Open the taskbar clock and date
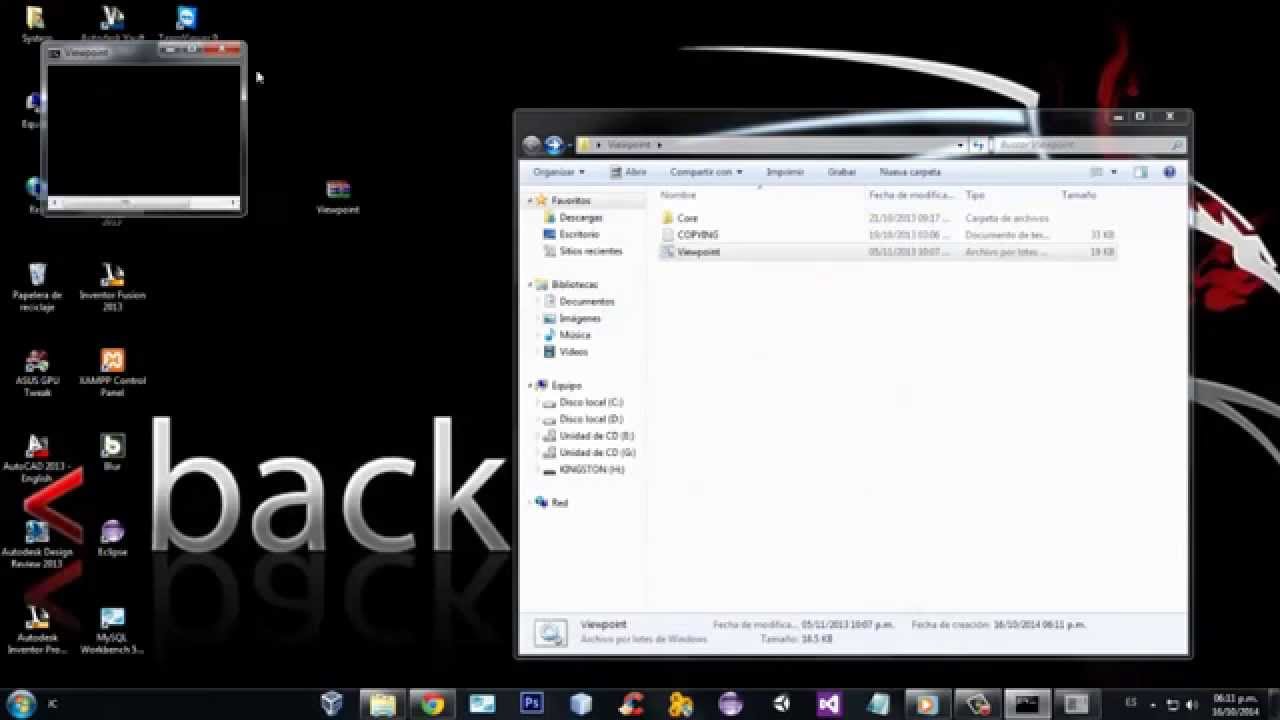Screen dimensions: 1280x720 coord(1235,704)
